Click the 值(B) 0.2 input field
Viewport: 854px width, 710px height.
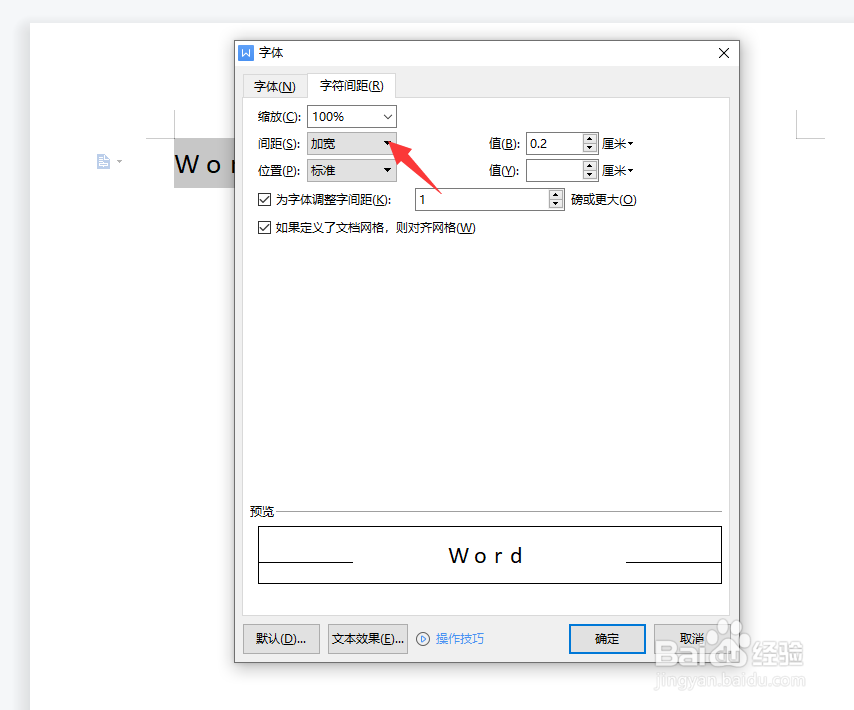[x=554, y=144]
